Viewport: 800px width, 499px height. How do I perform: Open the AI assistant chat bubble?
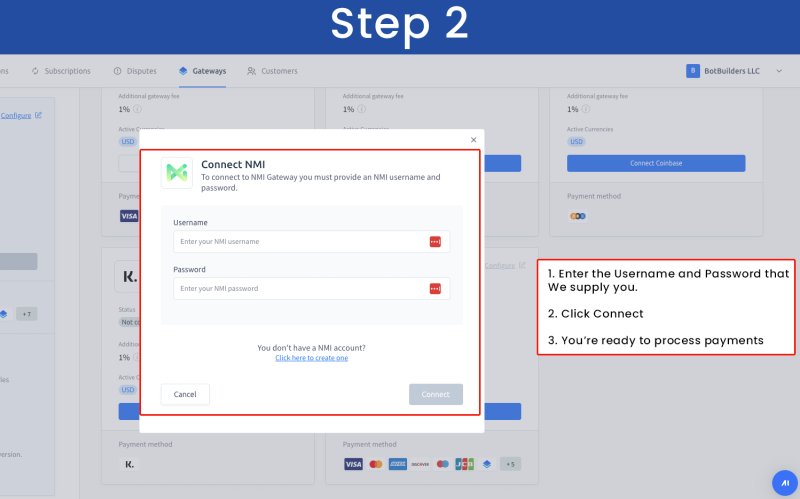click(785, 483)
